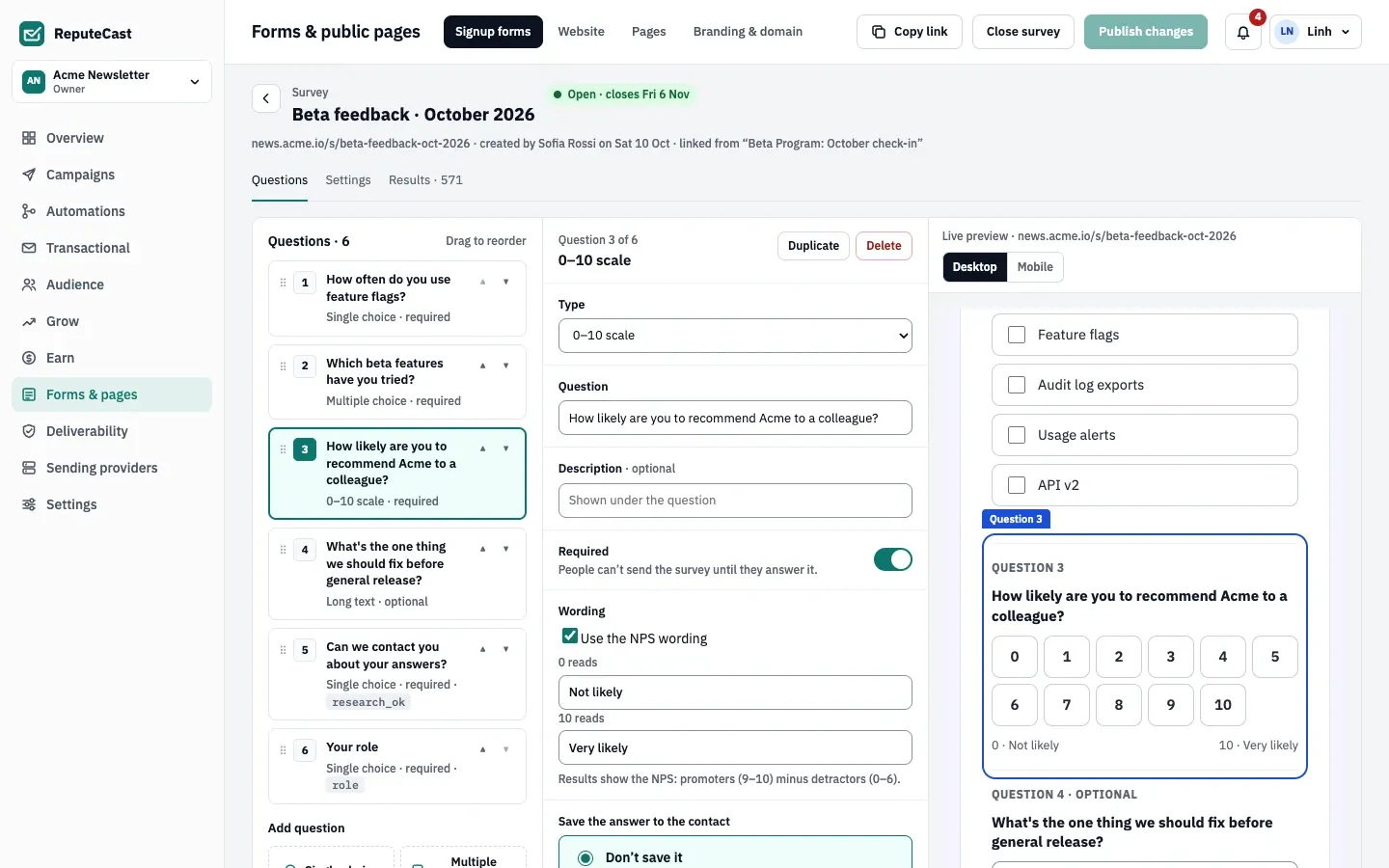Viewport: 1389px width, 868px height.
Task: Open the Earn dollar icon
Action: 29,358
